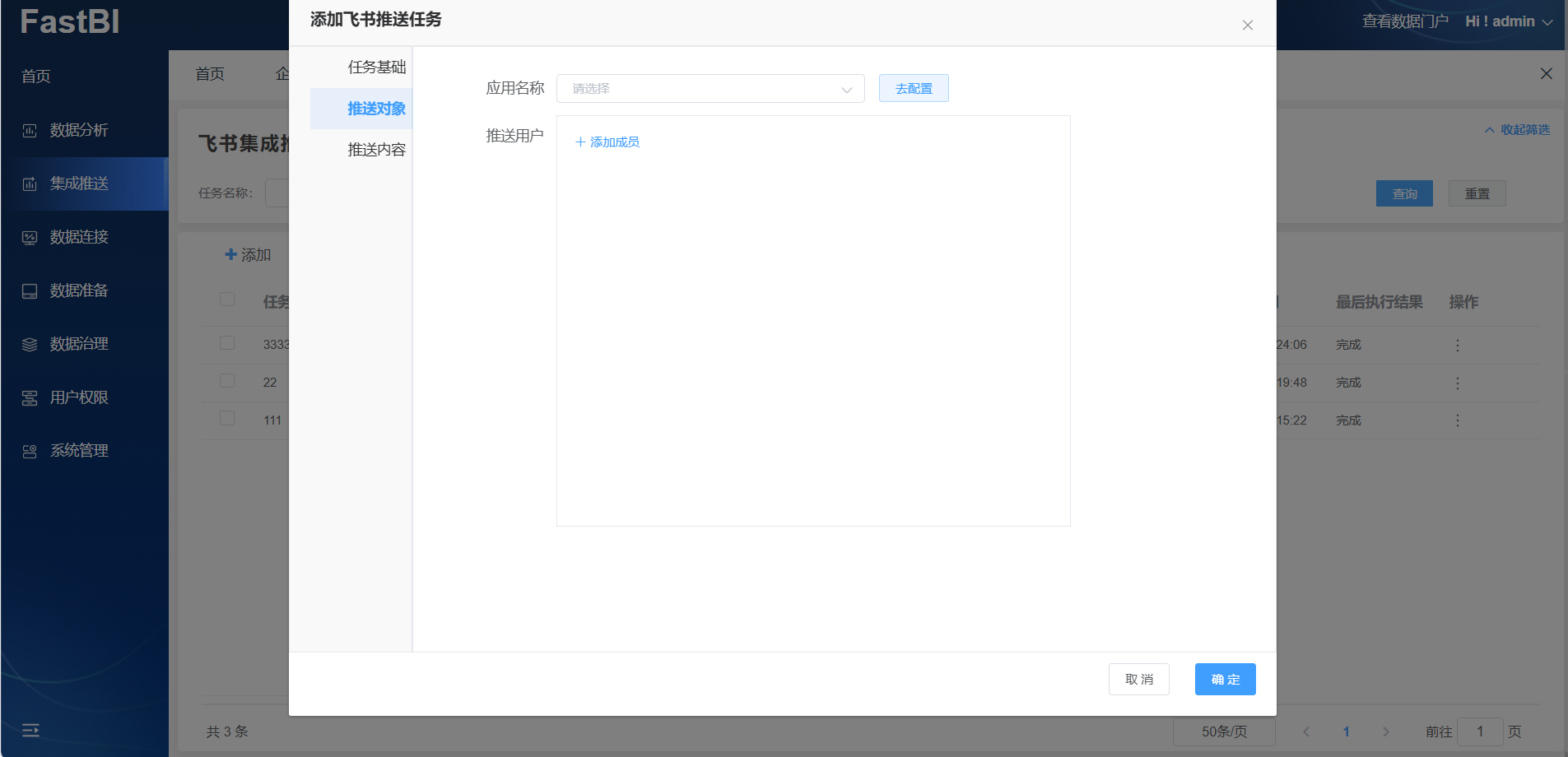
Task: Close the 添加飞书推送任务 dialog
Action: pos(1247,26)
